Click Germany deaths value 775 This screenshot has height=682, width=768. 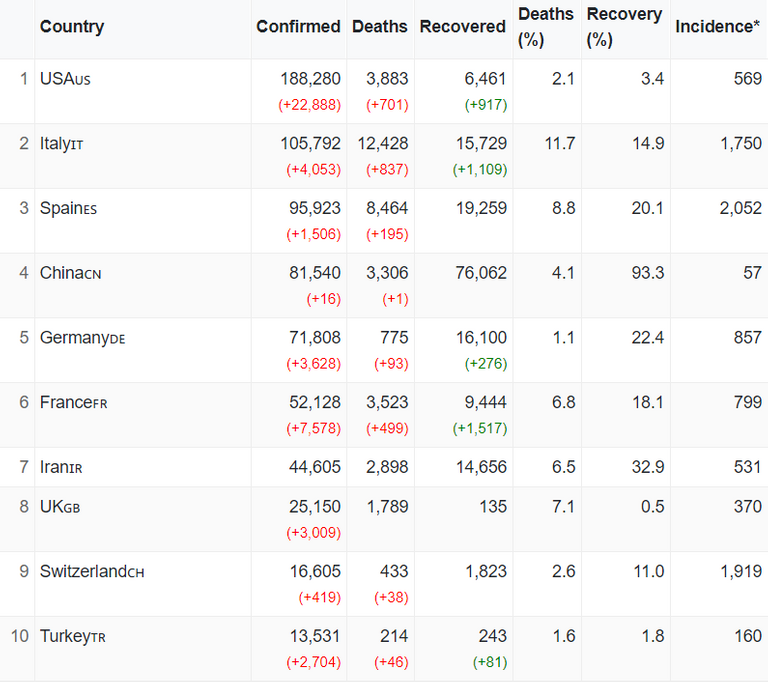pyautogui.click(x=394, y=338)
